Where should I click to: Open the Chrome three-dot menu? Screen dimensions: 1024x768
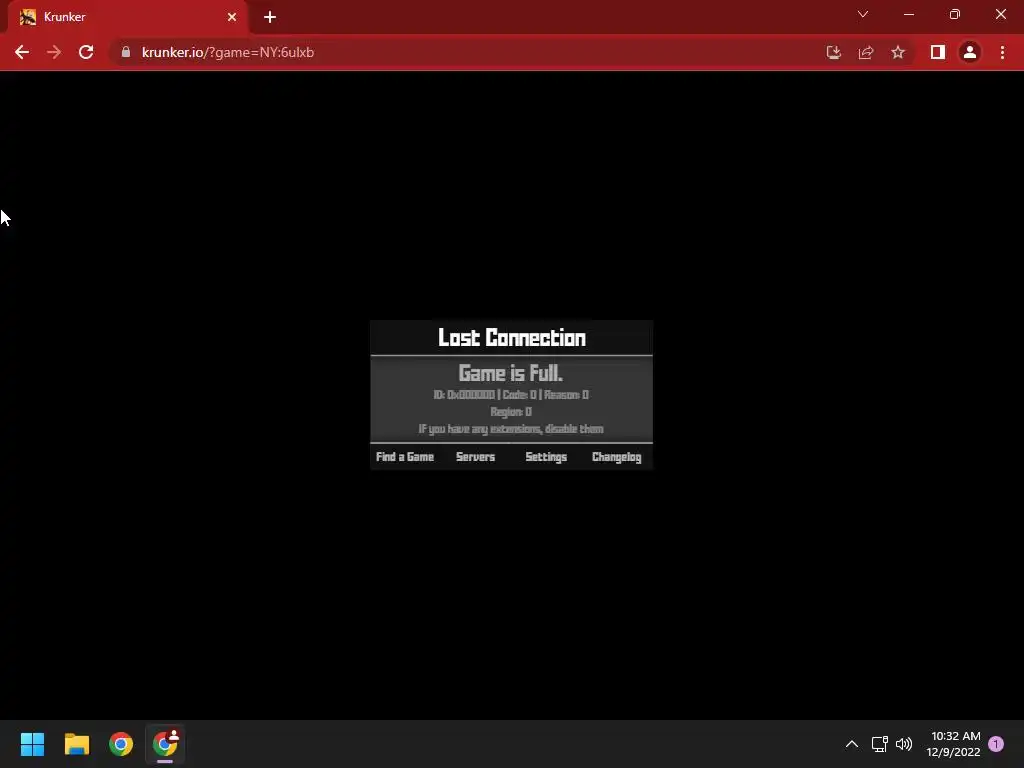[1002, 52]
